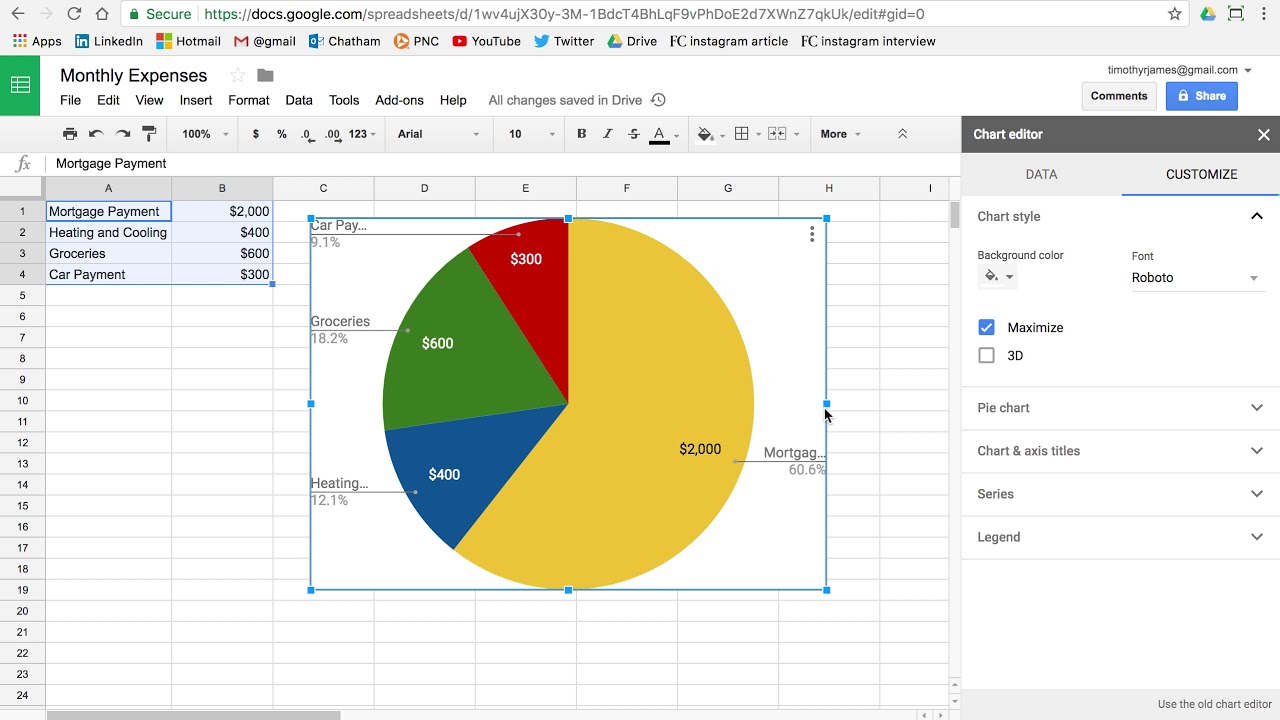Open the Font dropdown showing Roboto
This screenshot has height=720, width=1280.
coord(1196,278)
